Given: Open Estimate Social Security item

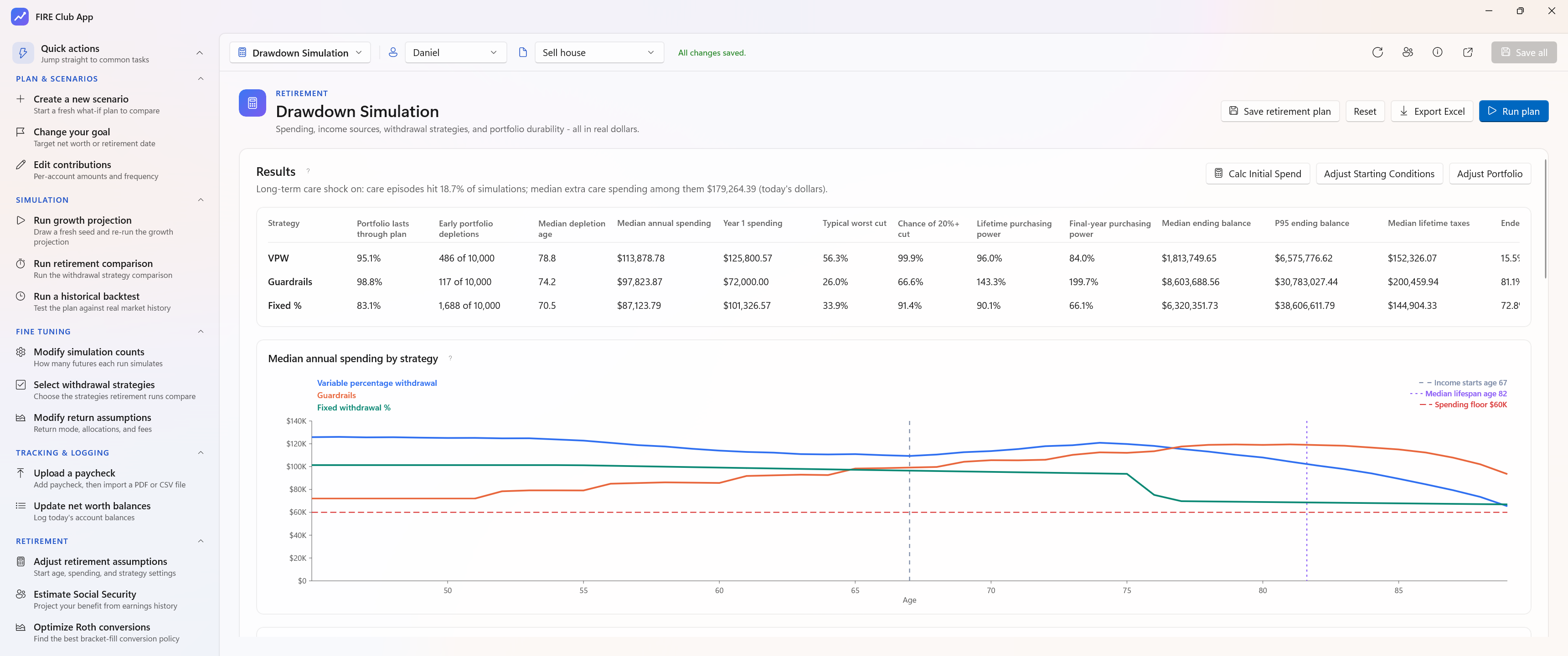Looking at the screenshot, I should tap(109, 599).
